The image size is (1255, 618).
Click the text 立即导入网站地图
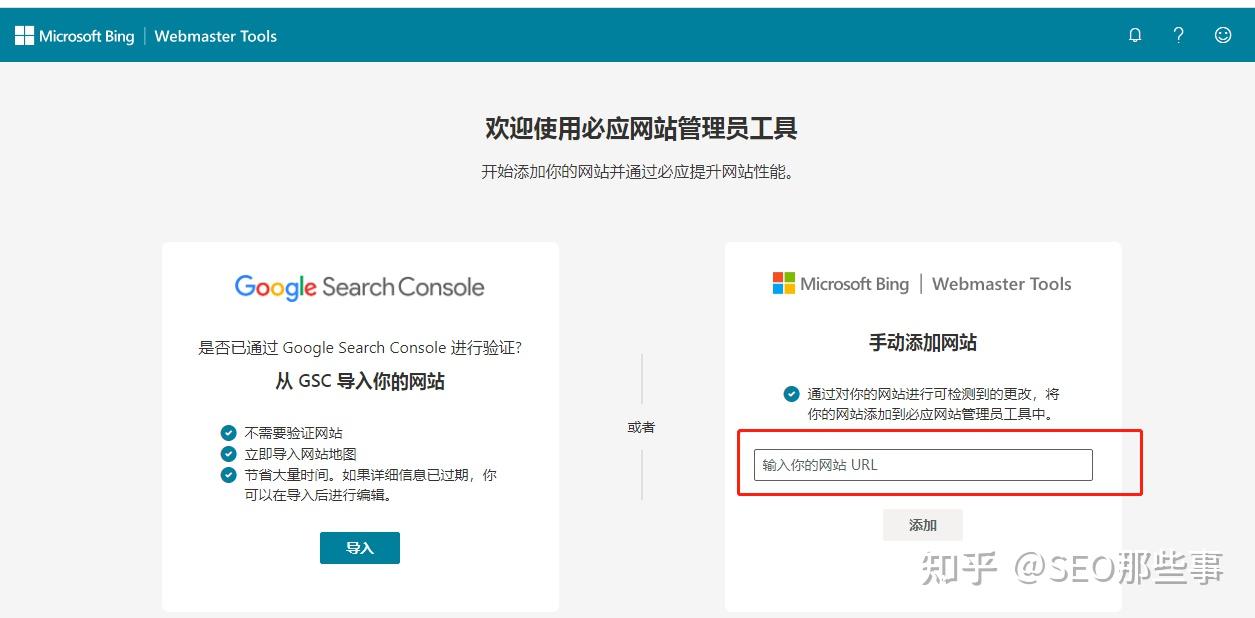[301, 454]
